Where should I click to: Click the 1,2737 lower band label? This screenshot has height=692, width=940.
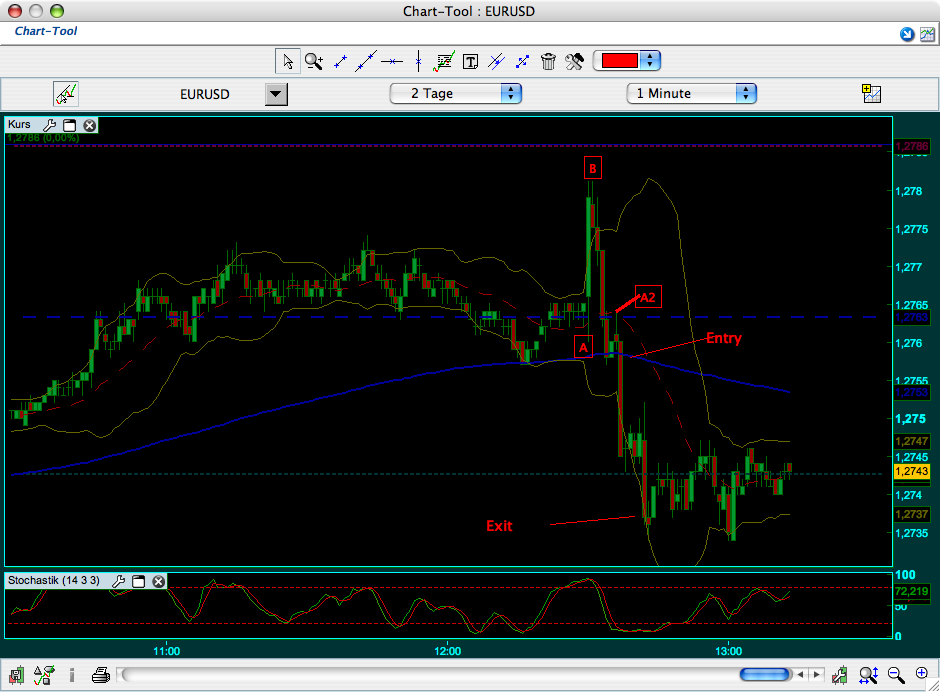(x=911, y=514)
